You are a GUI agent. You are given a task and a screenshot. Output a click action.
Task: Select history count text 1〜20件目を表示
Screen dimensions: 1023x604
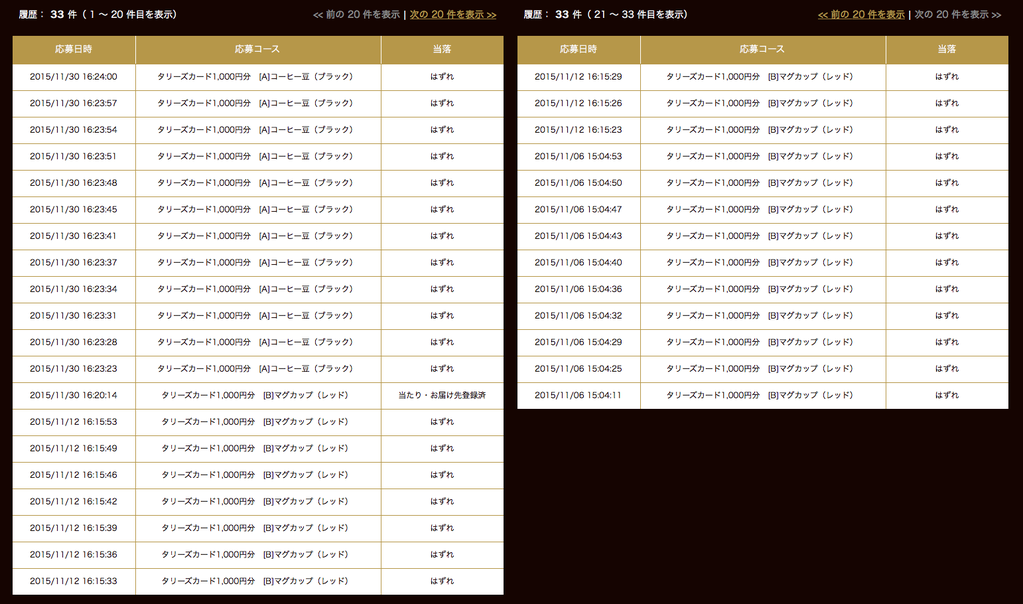130,14
